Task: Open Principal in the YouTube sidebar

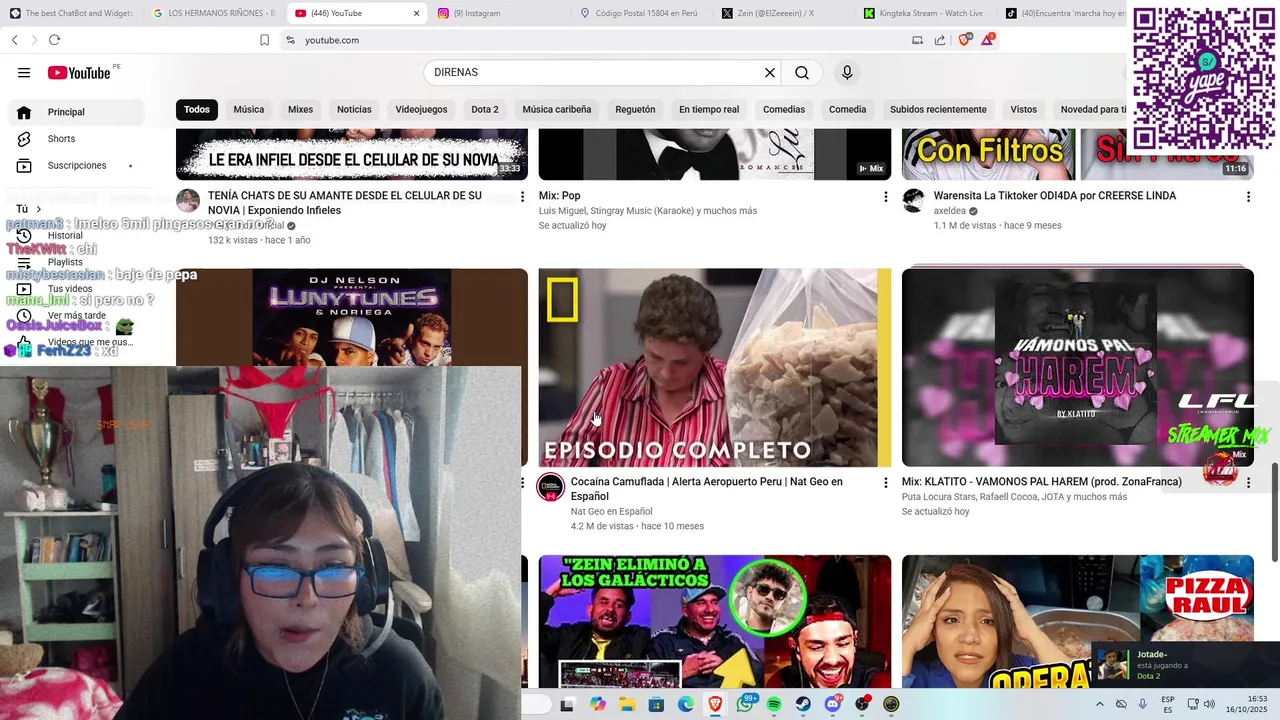Action: [x=76, y=112]
